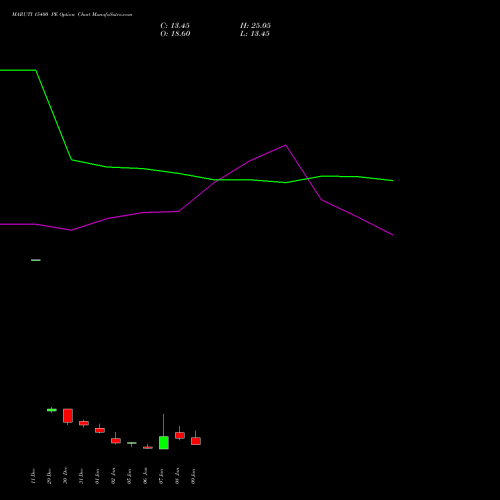
Task: Click the open value O: 18.60
Action: 175,34
